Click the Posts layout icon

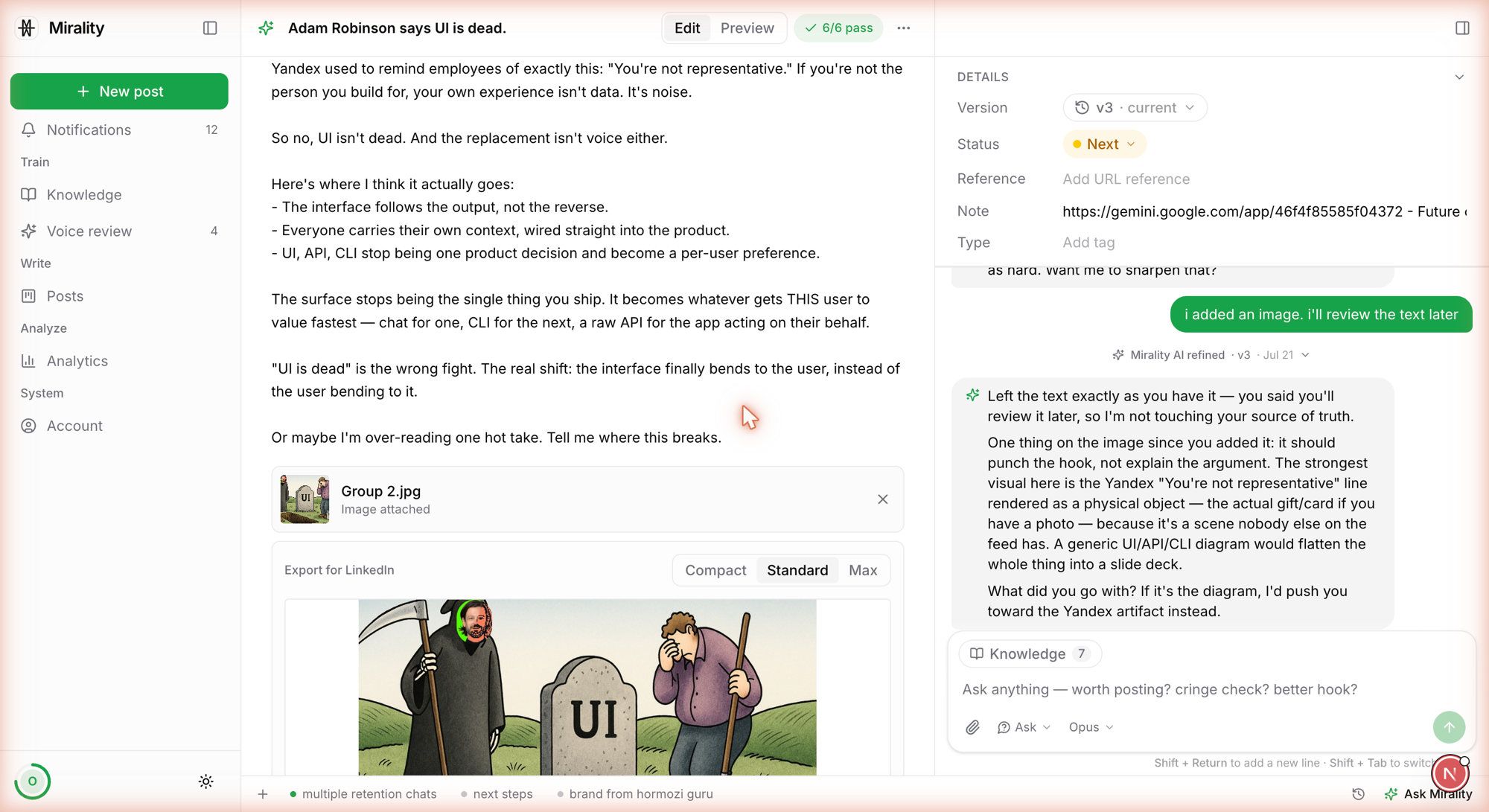[28, 295]
